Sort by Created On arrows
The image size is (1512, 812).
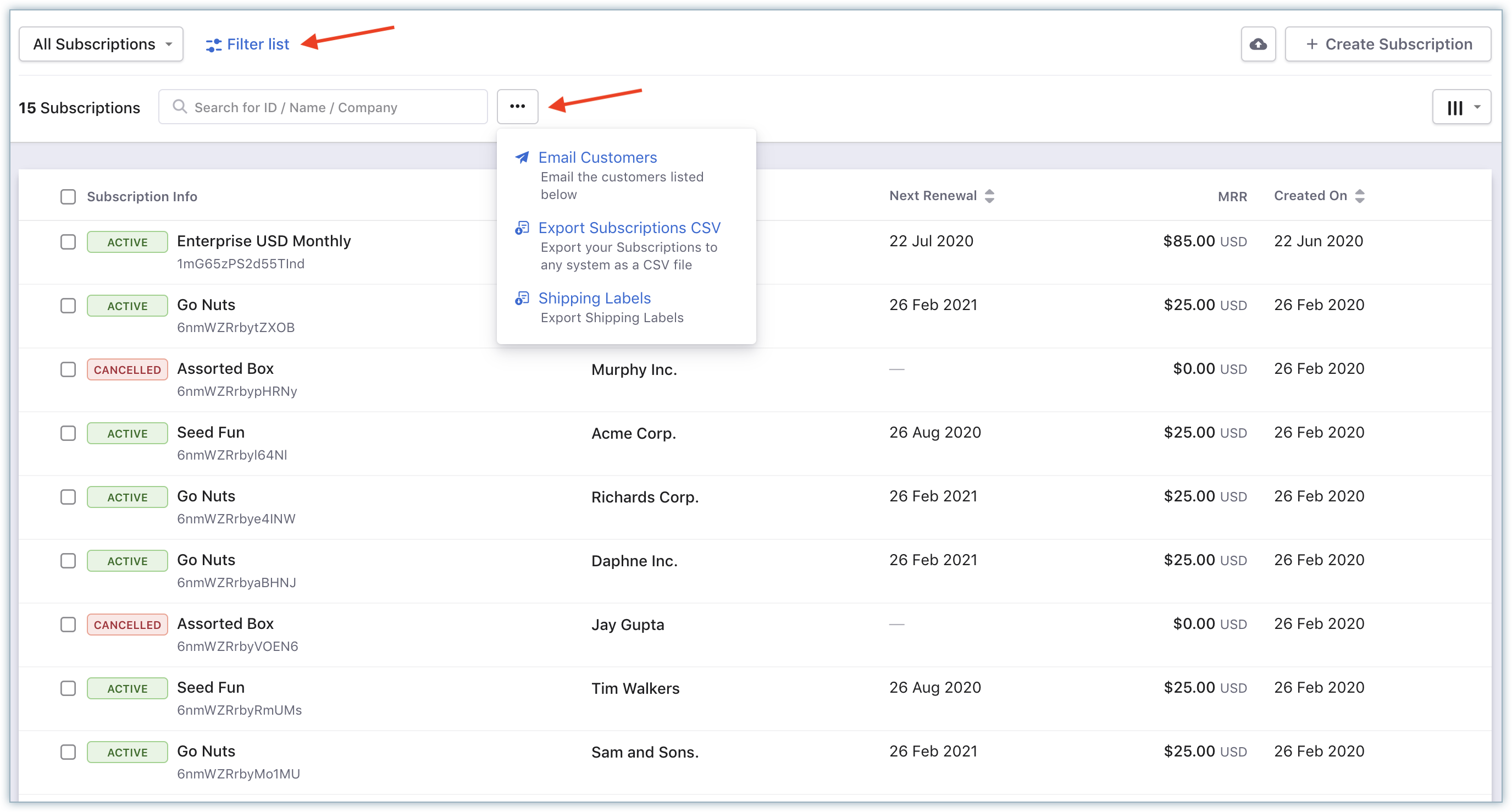[x=1360, y=196]
